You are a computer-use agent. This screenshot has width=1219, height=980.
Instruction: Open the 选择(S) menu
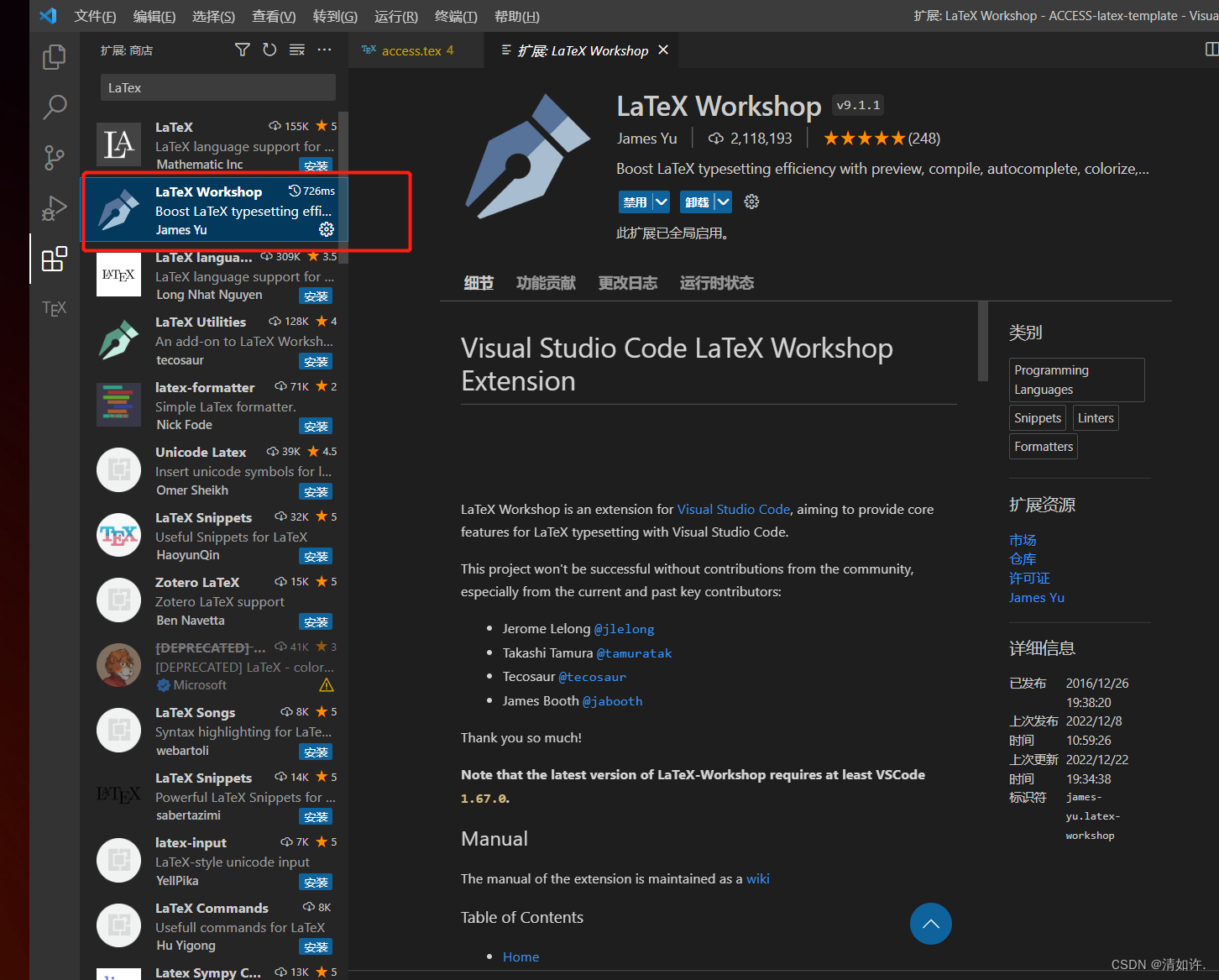coord(213,16)
